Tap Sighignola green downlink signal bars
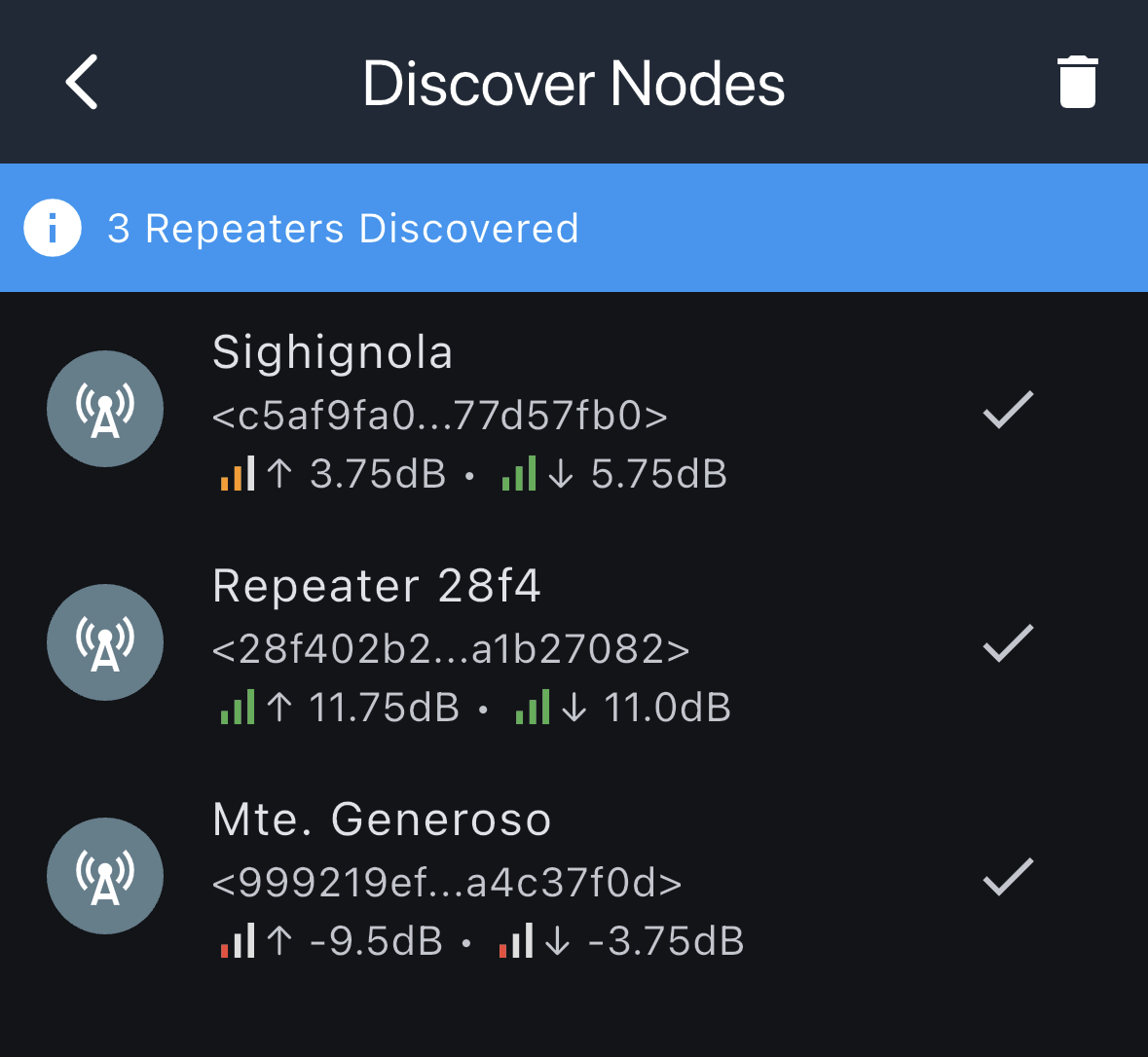The image size is (1148, 1057). [518, 474]
